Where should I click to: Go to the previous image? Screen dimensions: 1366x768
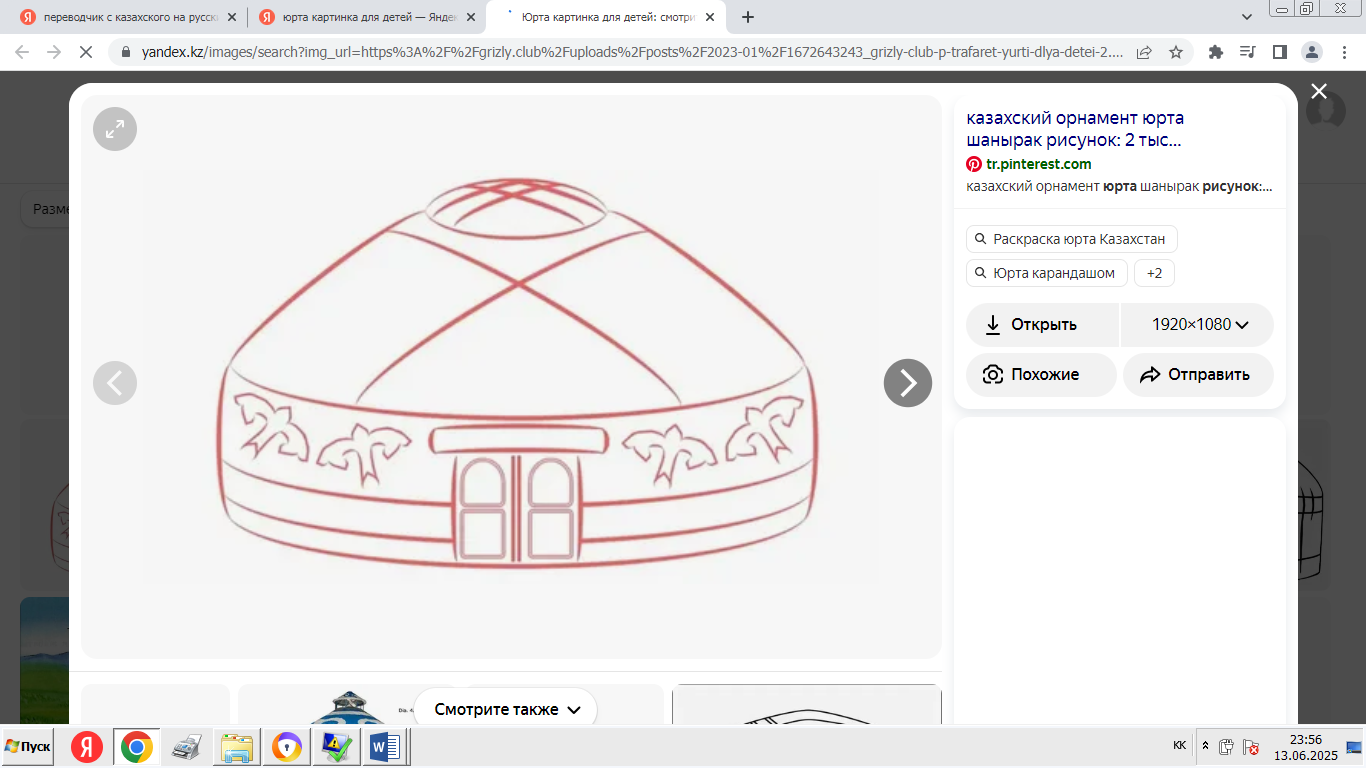(115, 383)
